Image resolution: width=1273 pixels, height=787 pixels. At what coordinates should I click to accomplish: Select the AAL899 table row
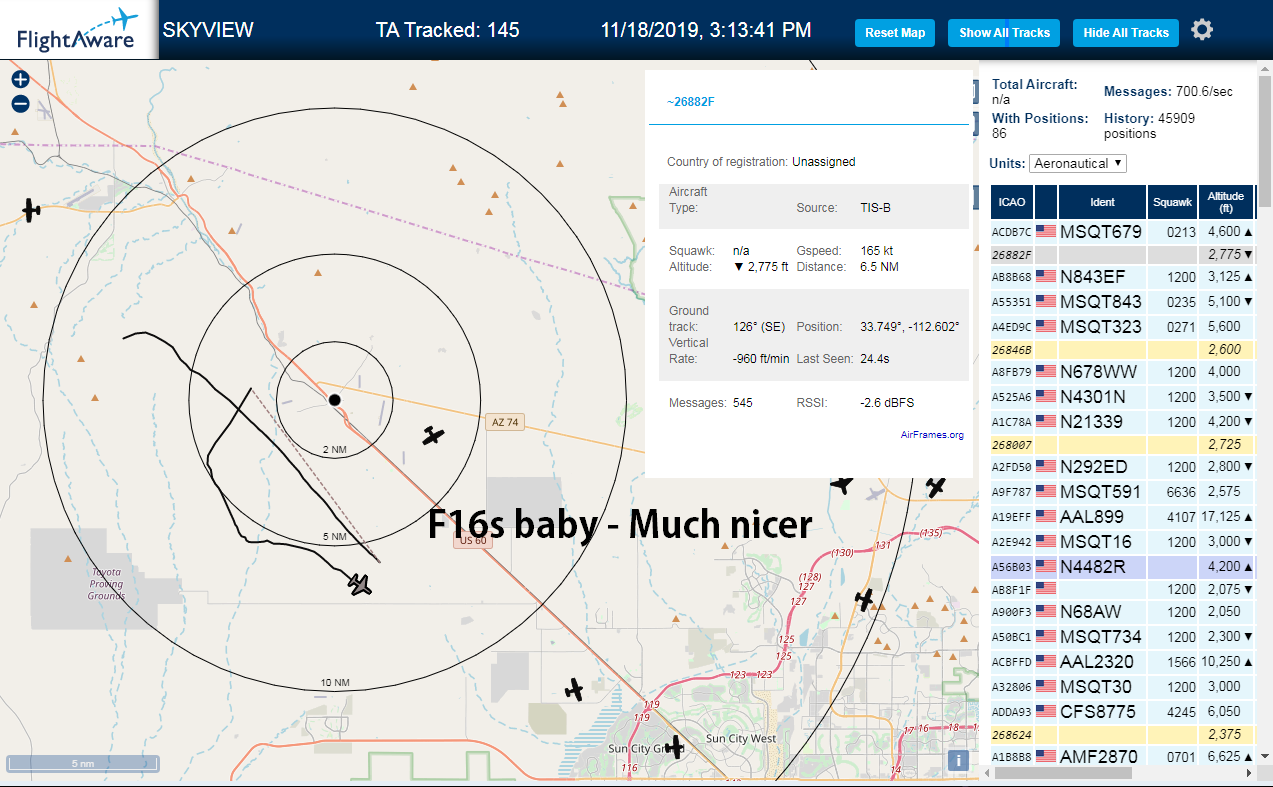[1122, 517]
